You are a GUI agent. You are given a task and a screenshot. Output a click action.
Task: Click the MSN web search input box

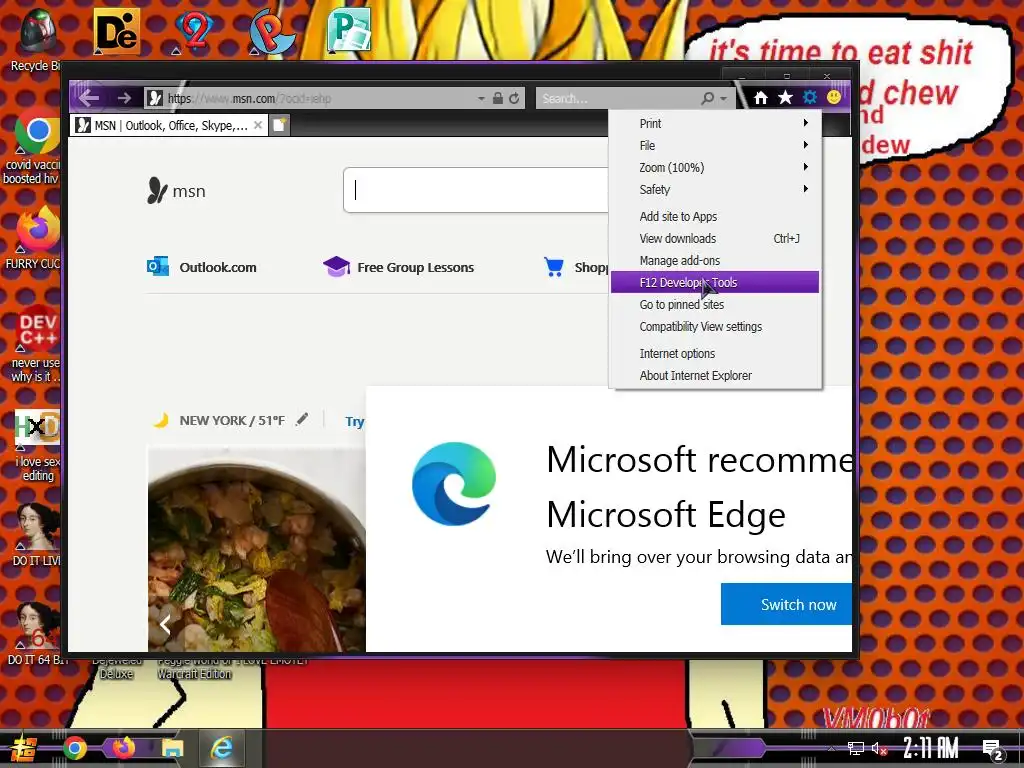477,190
